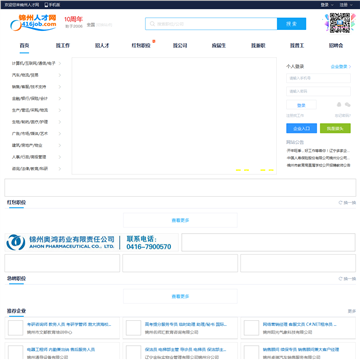Click the magnifier icon in search box
The height and width of the screenshot is (360, 360).
coord(152,24)
